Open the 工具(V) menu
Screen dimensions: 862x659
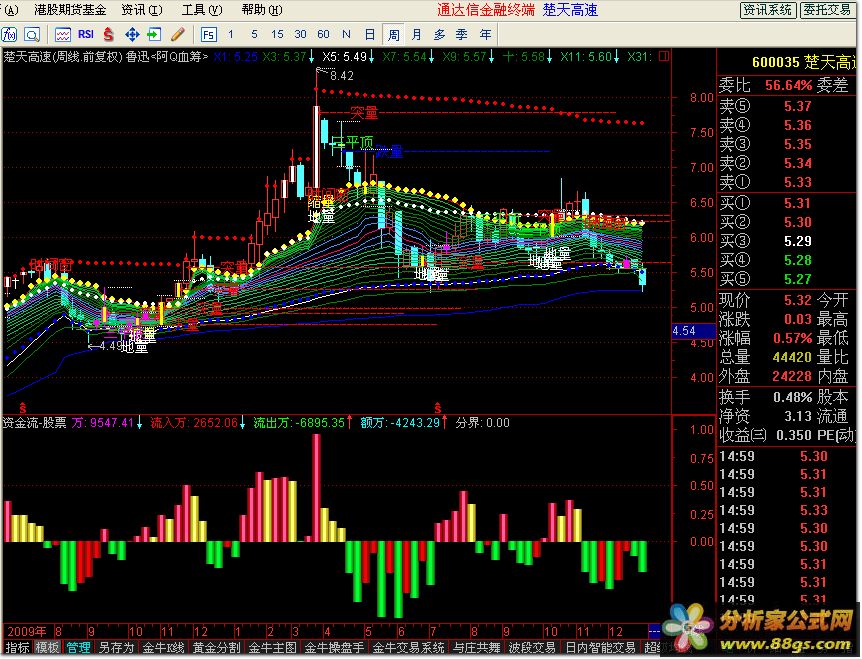(x=202, y=10)
